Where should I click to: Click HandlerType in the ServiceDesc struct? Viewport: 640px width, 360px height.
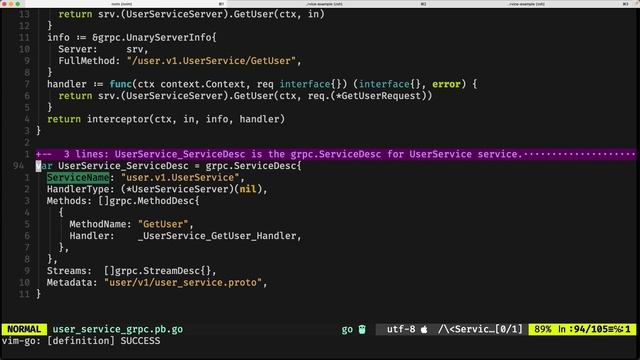click(x=78, y=189)
